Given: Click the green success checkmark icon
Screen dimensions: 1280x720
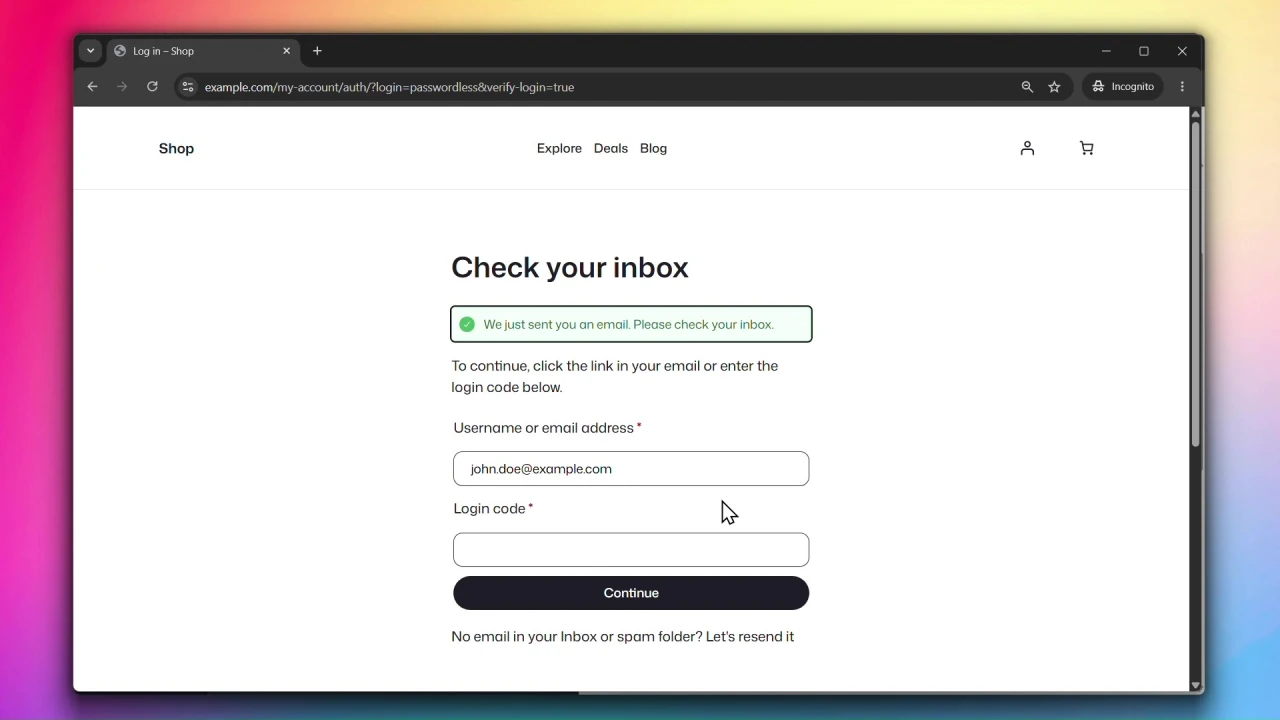Looking at the screenshot, I should click(x=467, y=324).
